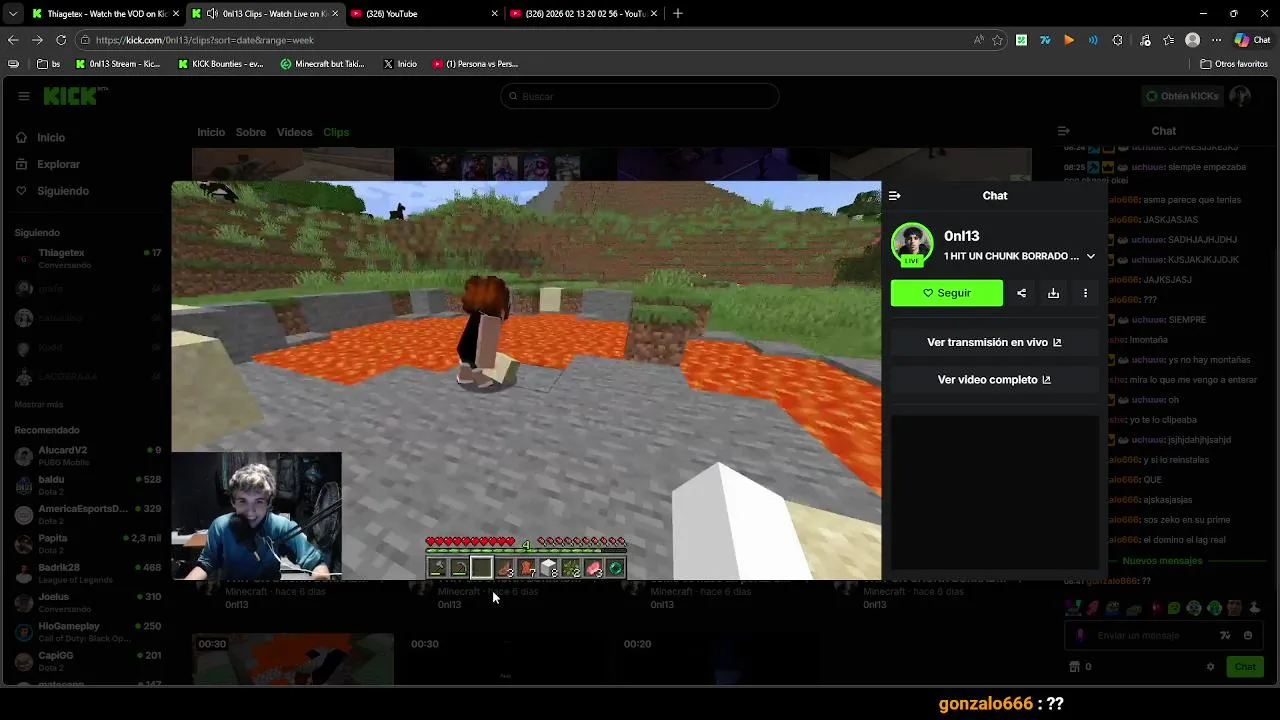Image resolution: width=1280 pixels, height=720 pixels.
Task: Switch to the channel Inicio tab
Action: 211,132
